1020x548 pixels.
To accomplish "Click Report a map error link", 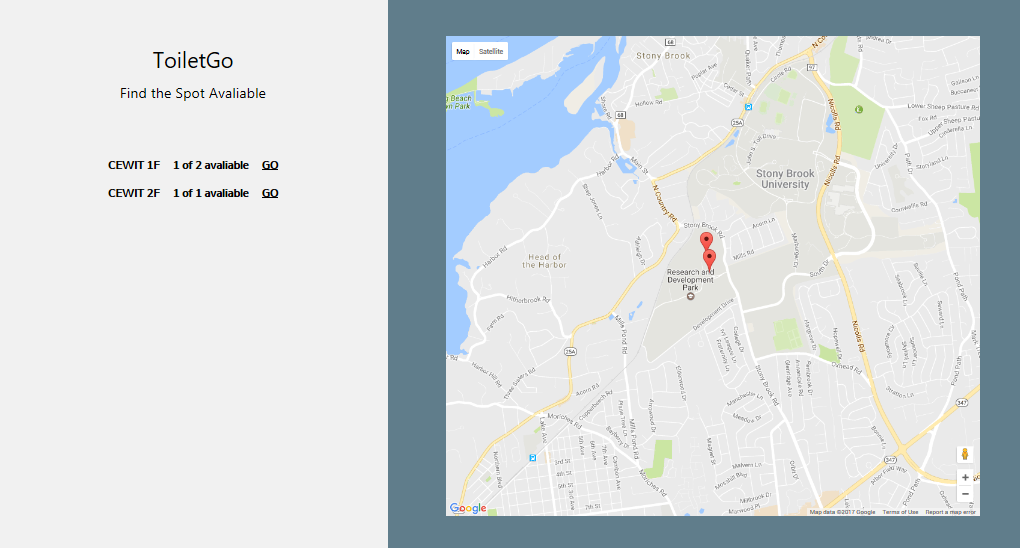I will pyautogui.click(x=950, y=512).
